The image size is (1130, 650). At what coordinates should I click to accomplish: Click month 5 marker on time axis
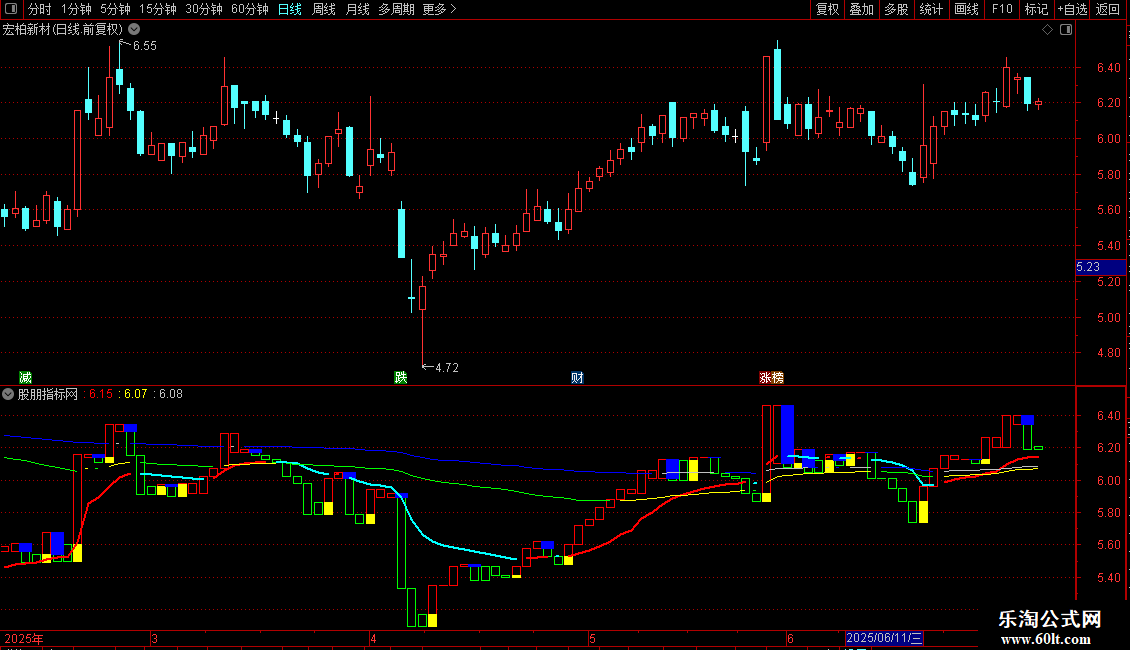592,638
